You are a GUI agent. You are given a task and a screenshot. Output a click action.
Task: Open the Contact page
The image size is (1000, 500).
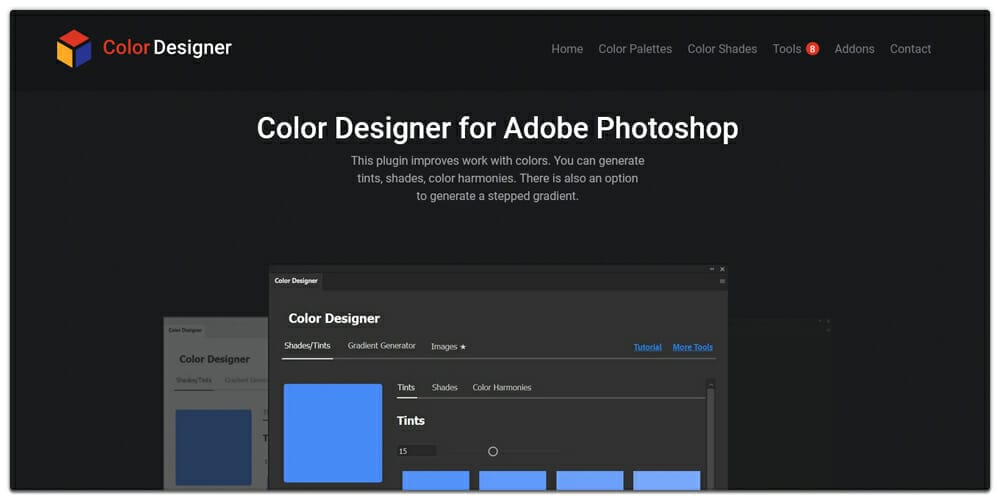pos(910,49)
